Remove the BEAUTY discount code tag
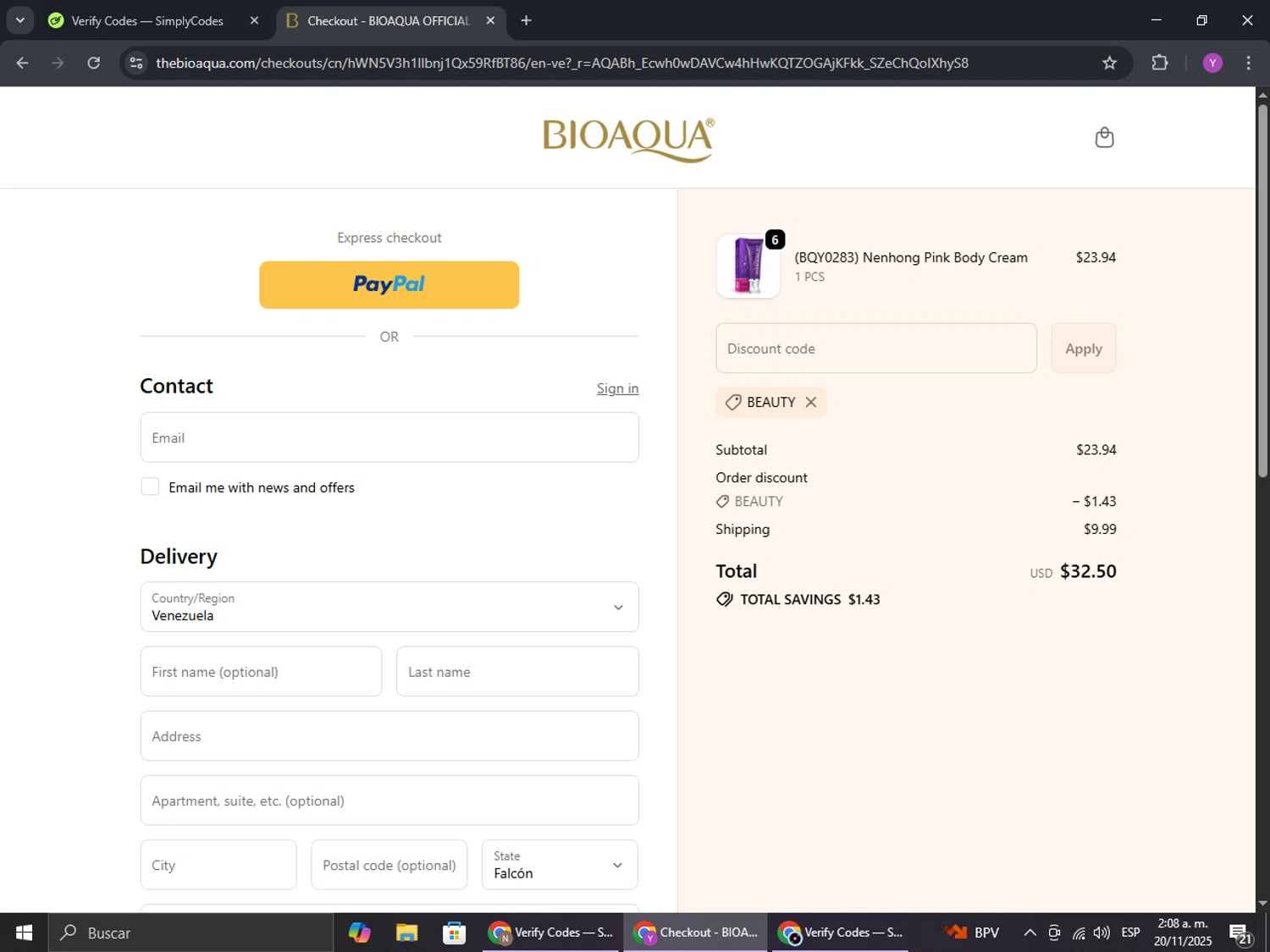The width and height of the screenshot is (1270, 952). (x=811, y=402)
